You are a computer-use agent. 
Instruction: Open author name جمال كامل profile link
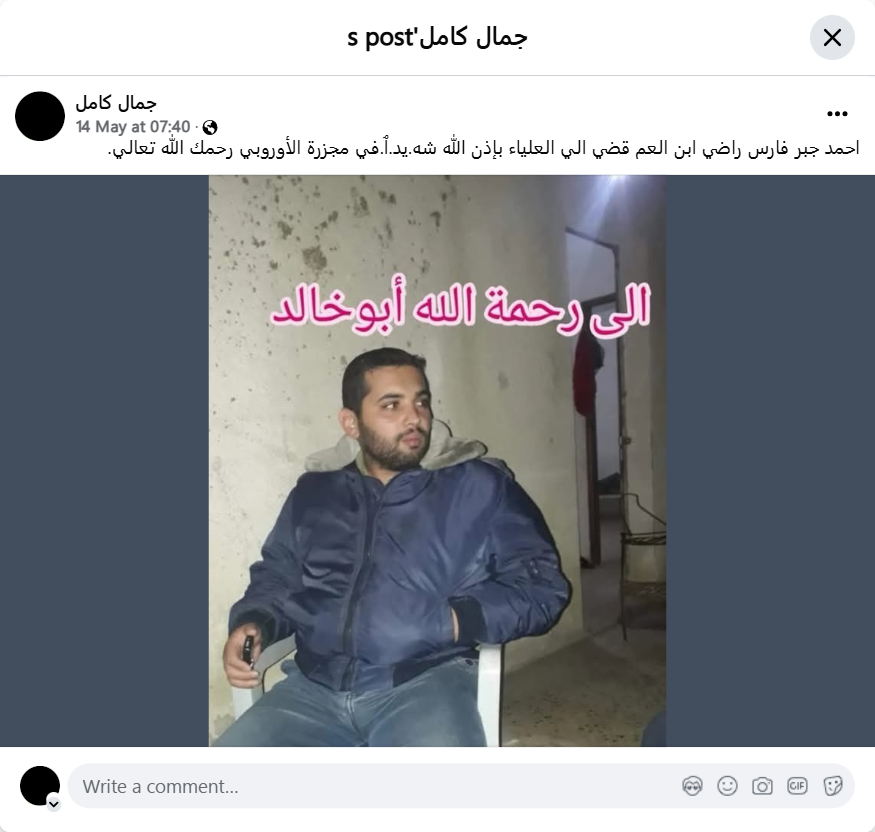click(x=116, y=103)
